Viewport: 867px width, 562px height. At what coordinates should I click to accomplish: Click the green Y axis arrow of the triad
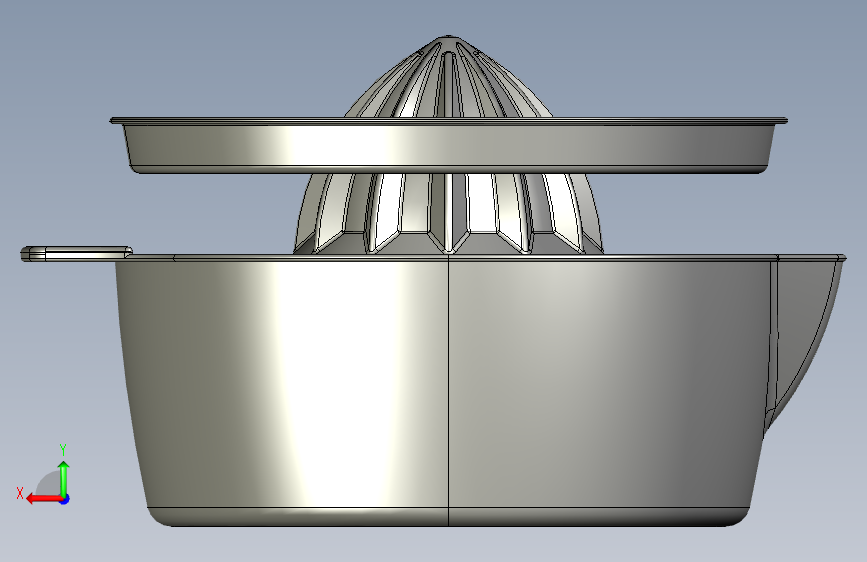(x=64, y=478)
